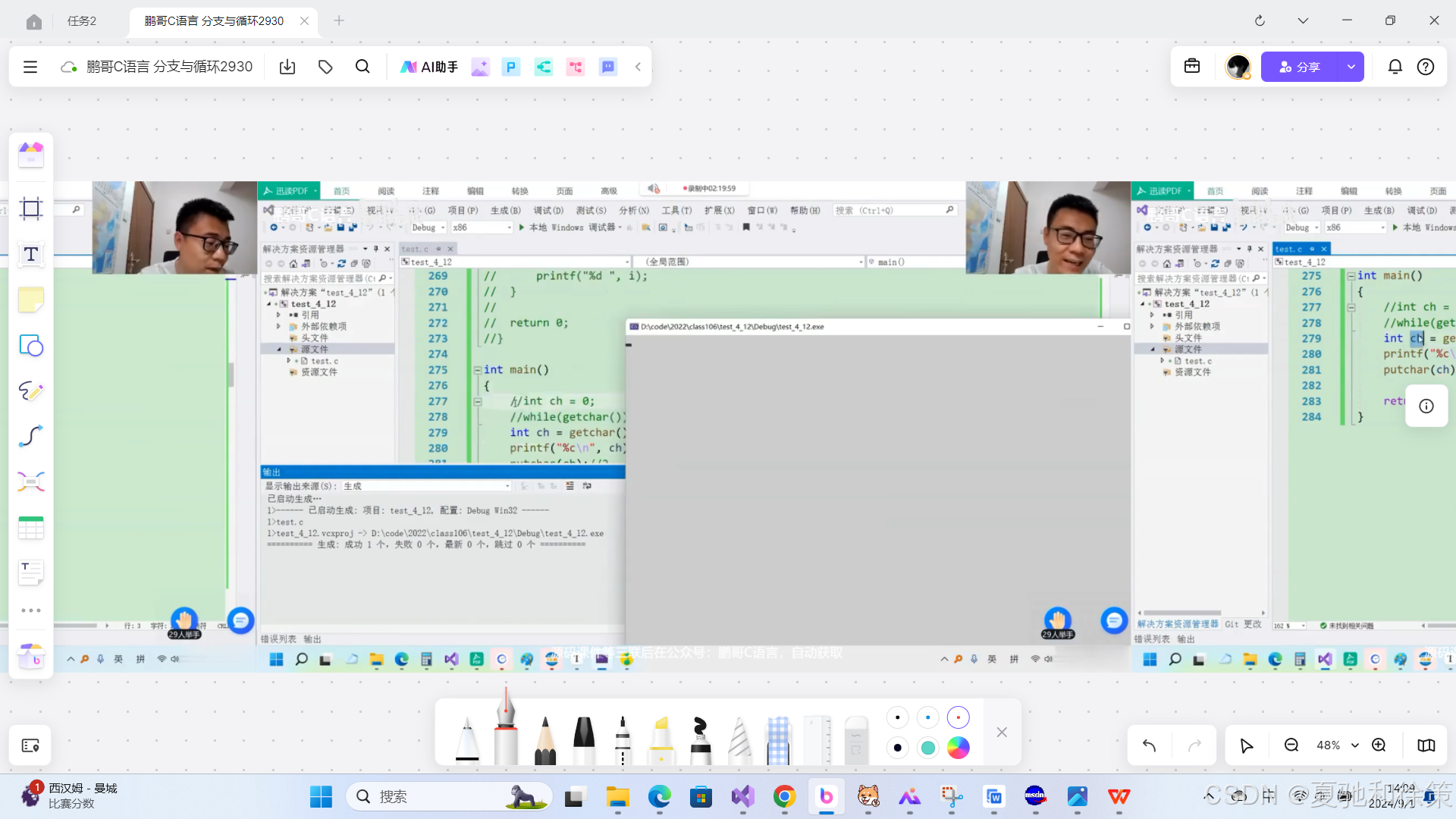Pick the yellow highlighter pen

661,739
